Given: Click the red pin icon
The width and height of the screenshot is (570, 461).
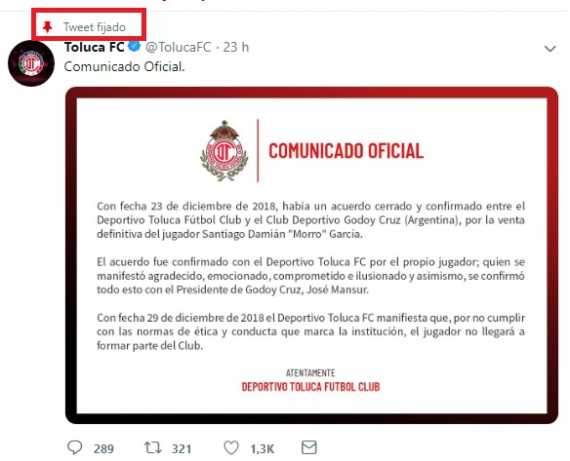Looking at the screenshot, I should point(47,27).
